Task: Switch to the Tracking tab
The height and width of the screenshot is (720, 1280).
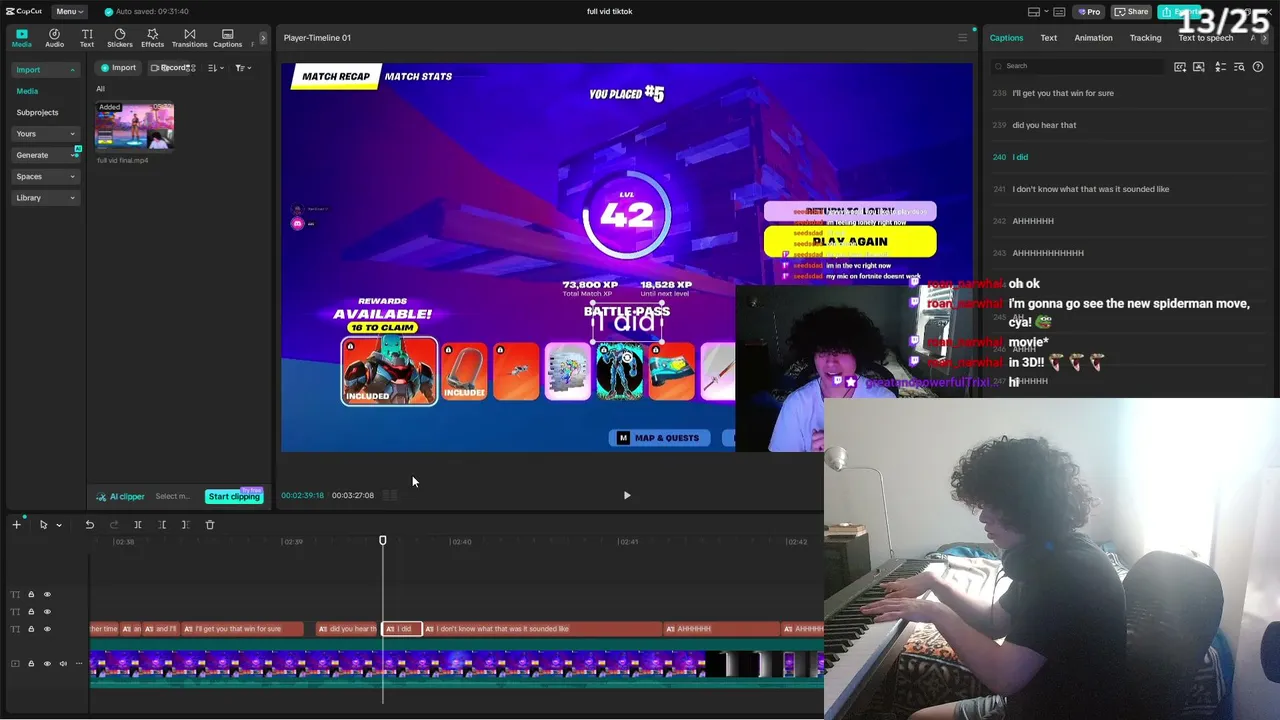Action: (1145, 38)
